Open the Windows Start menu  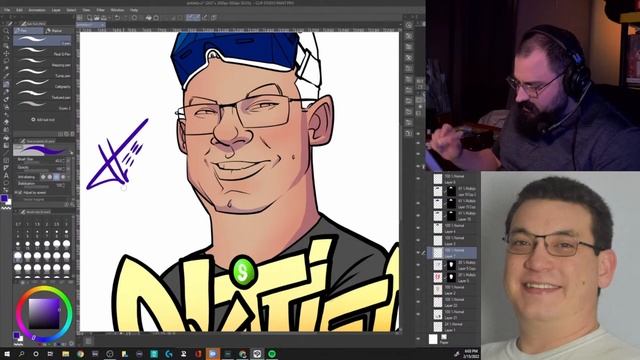pyautogui.click(x=7, y=354)
